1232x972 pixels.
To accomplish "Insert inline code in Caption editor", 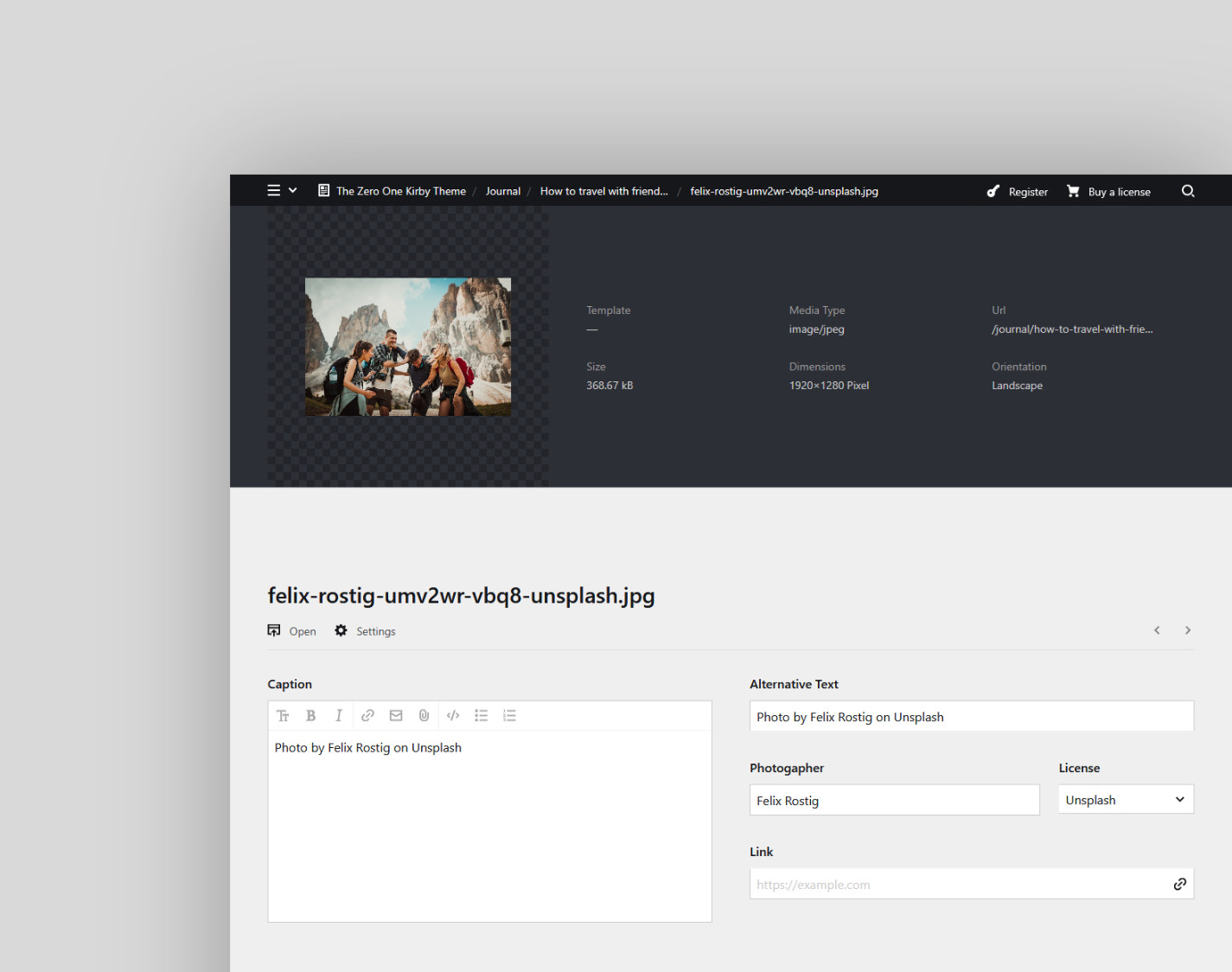I will click(x=453, y=716).
